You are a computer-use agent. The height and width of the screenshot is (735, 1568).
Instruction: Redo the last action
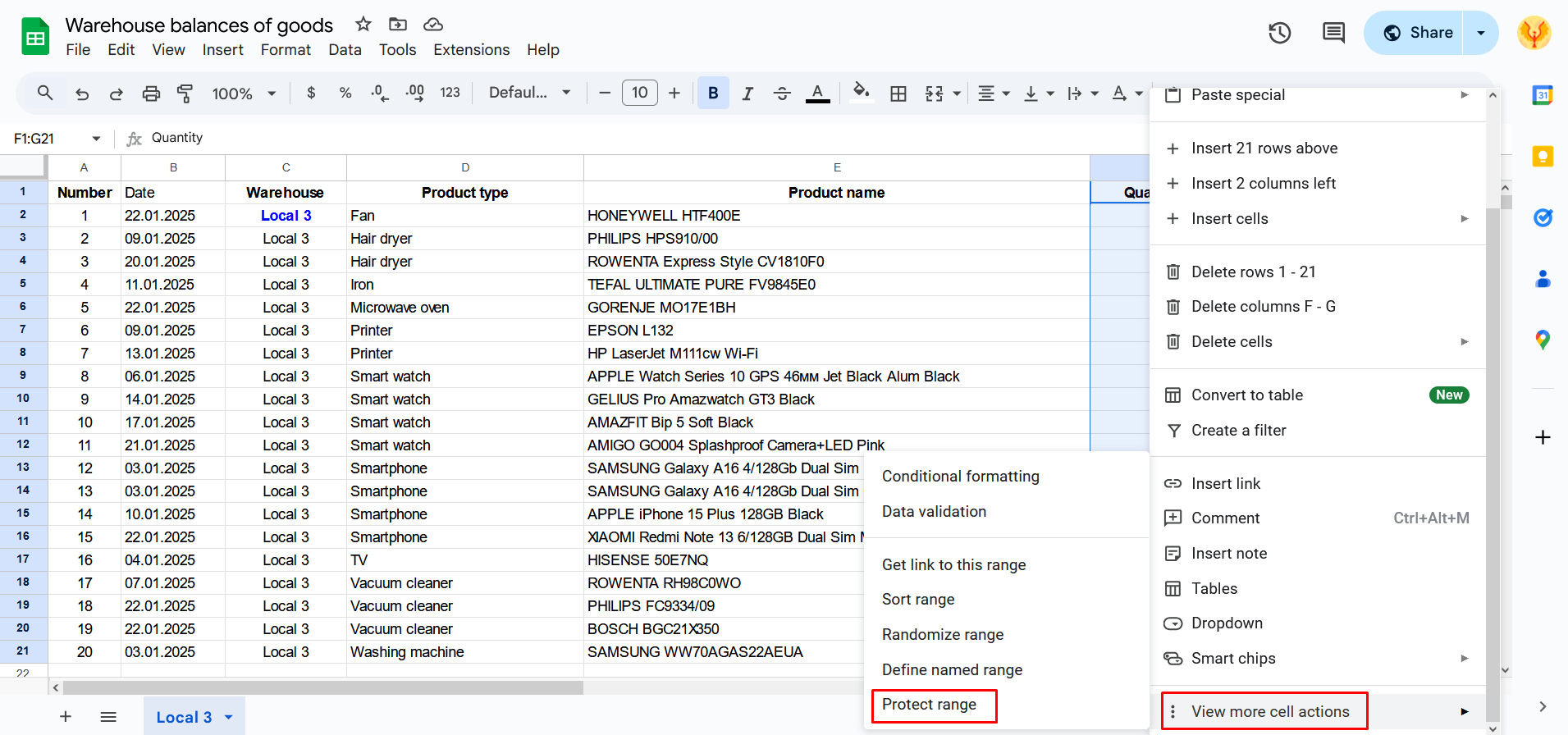[117, 94]
